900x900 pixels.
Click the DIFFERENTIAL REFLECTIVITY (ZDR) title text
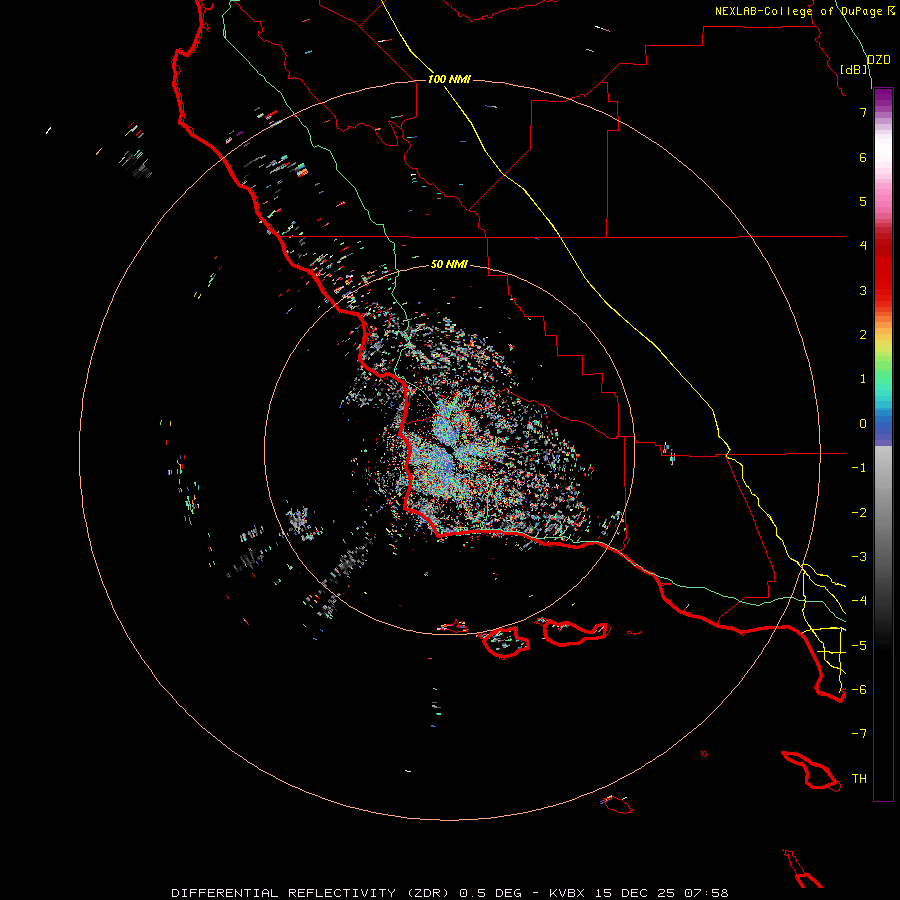click(312, 893)
